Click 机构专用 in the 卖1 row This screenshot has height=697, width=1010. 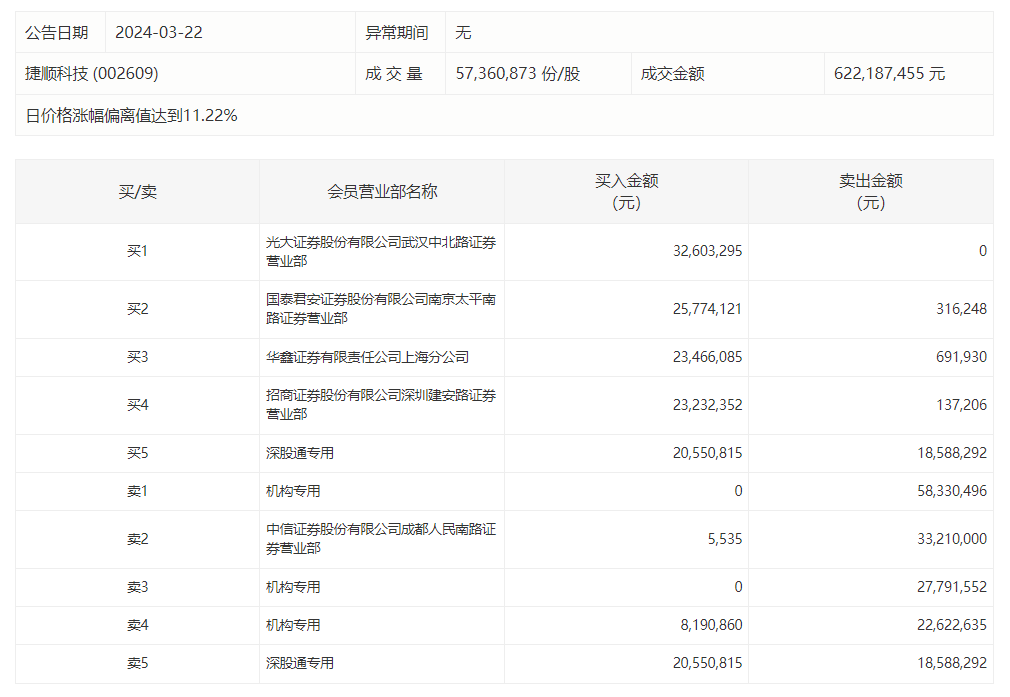tap(293, 491)
